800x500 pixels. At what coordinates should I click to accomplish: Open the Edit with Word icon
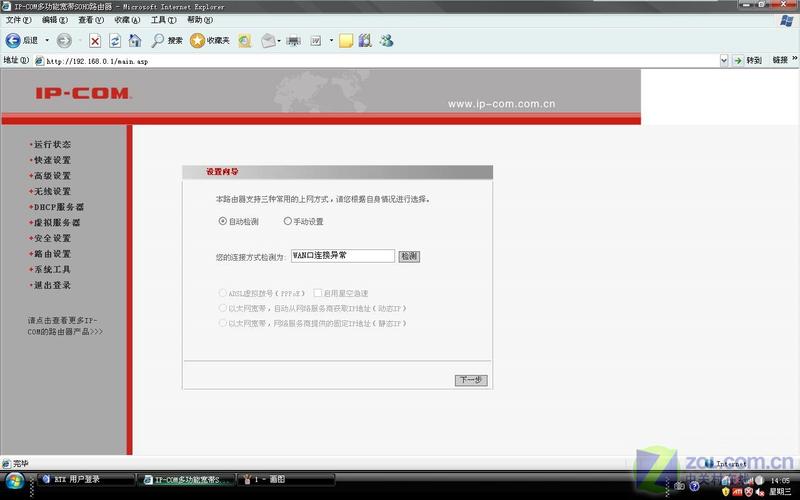pyautogui.click(x=316, y=41)
